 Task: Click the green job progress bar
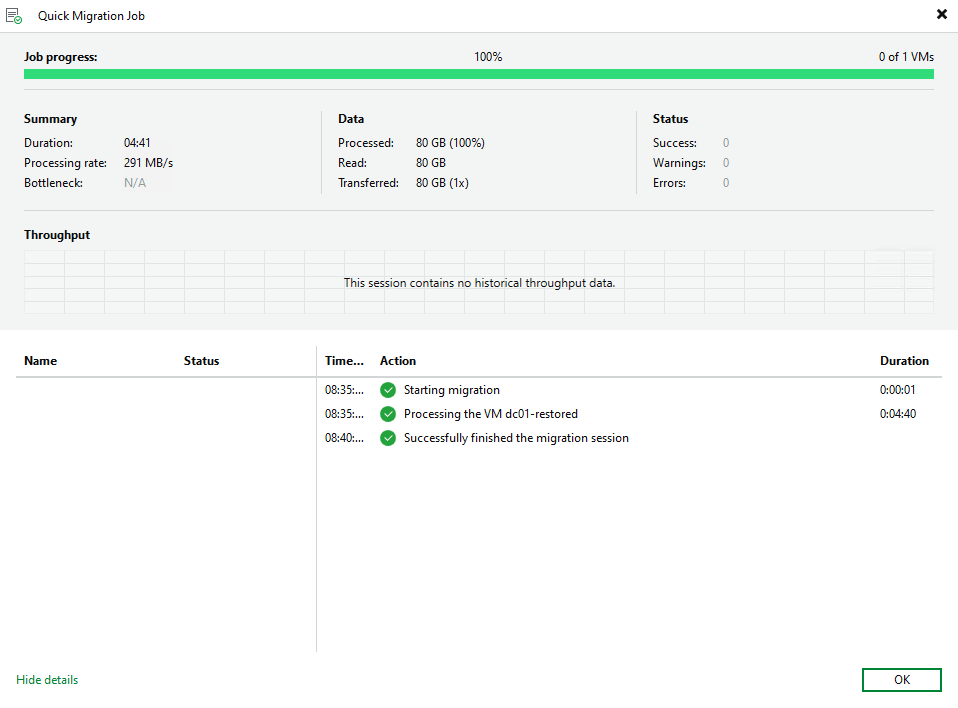click(x=479, y=74)
